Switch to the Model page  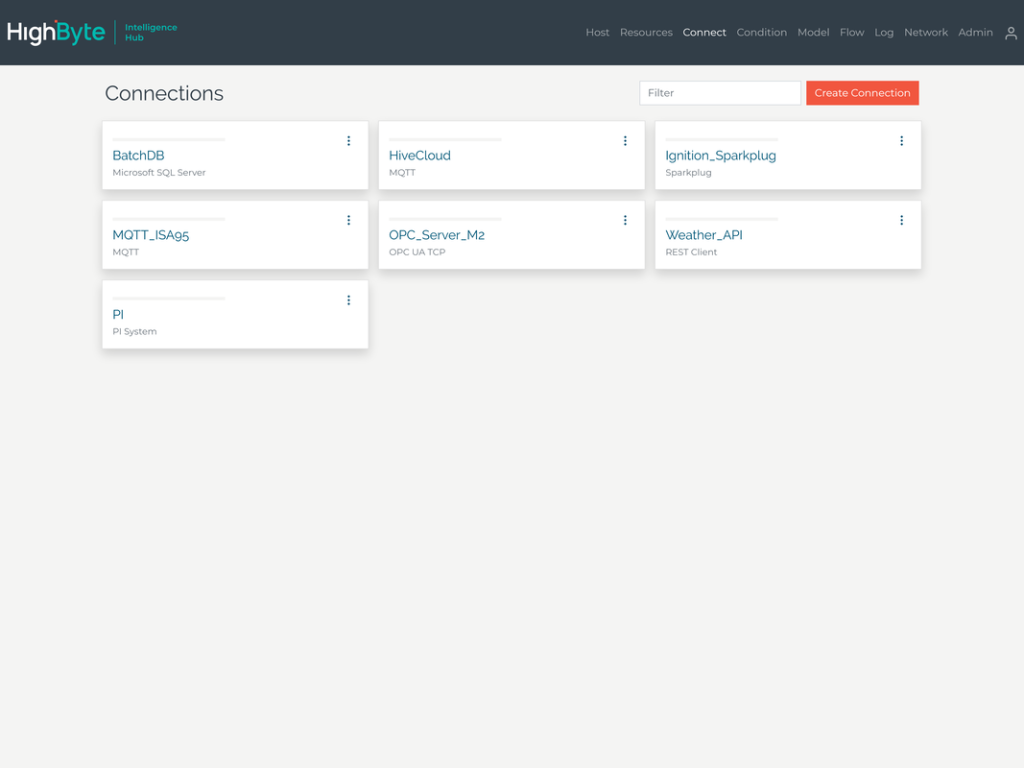click(x=813, y=33)
